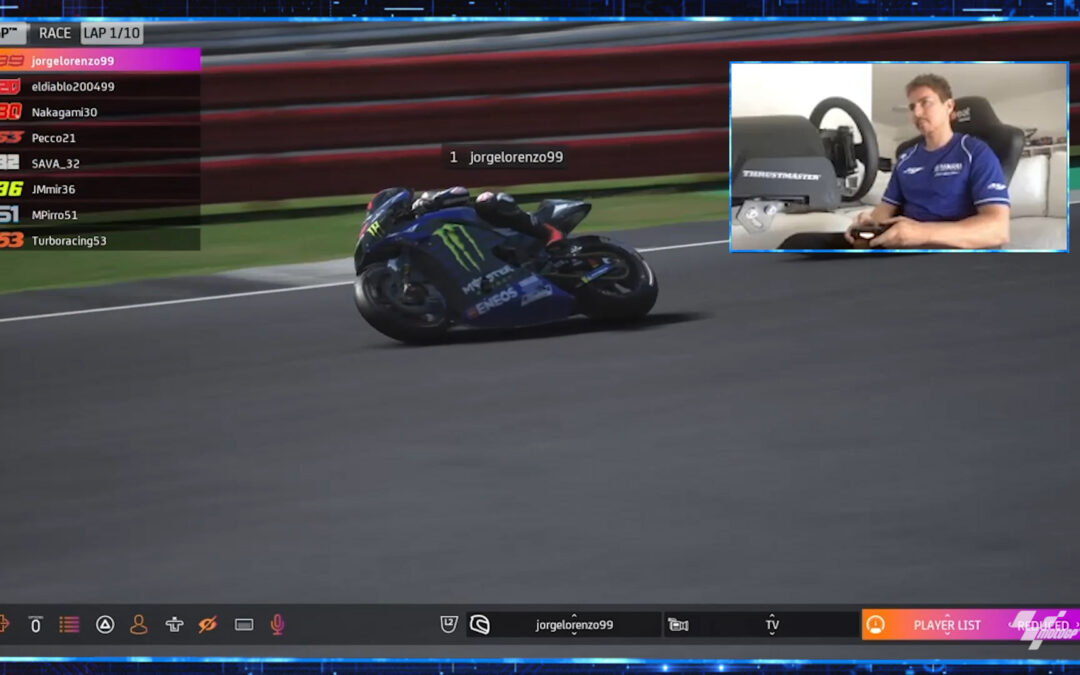1080x675 pixels.
Task: Click number 30 badge beside Nakagami30
Action: pyautogui.click(x=11, y=112)
